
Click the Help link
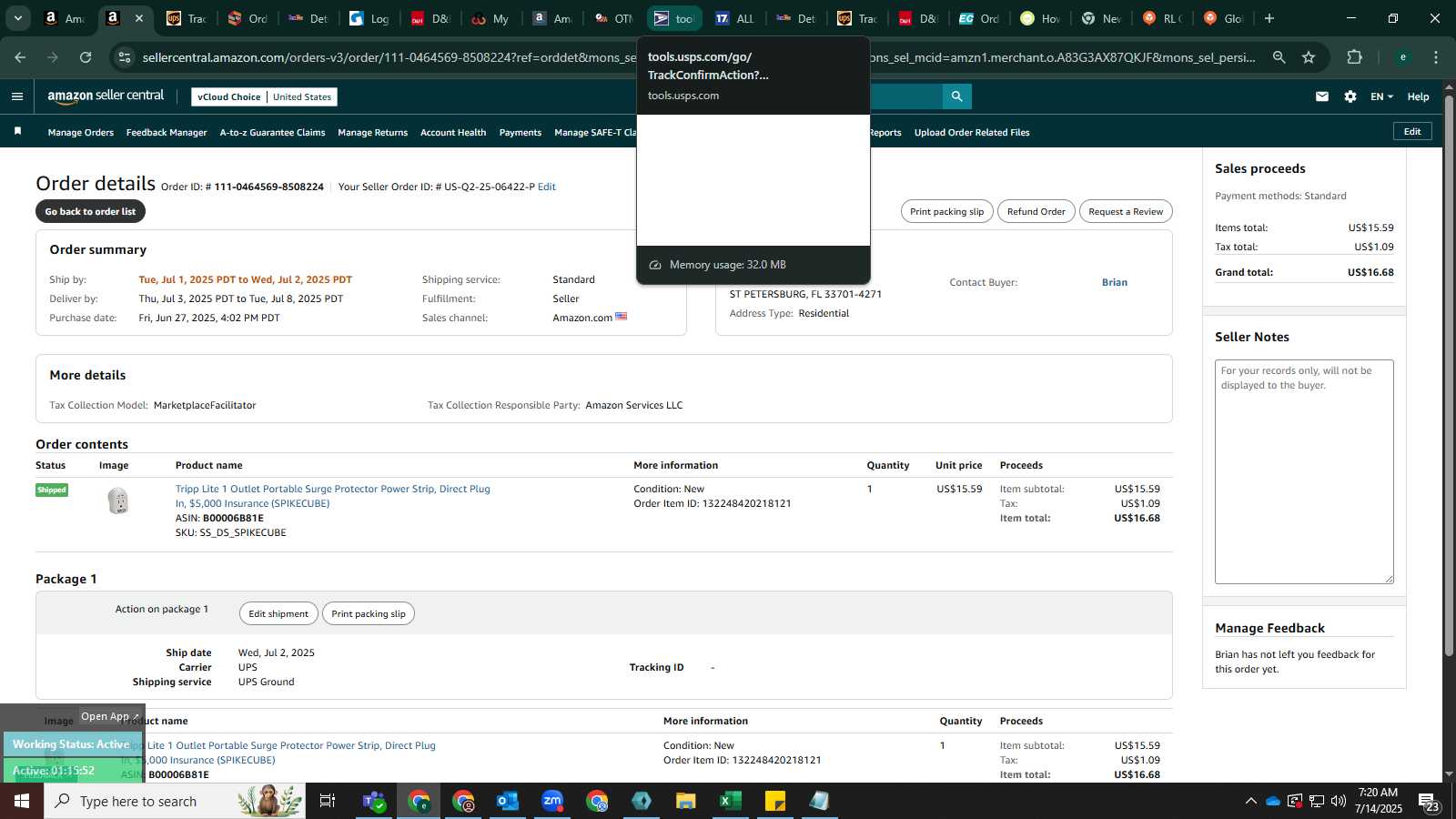pyautogui.click(x=1418, y=96)
